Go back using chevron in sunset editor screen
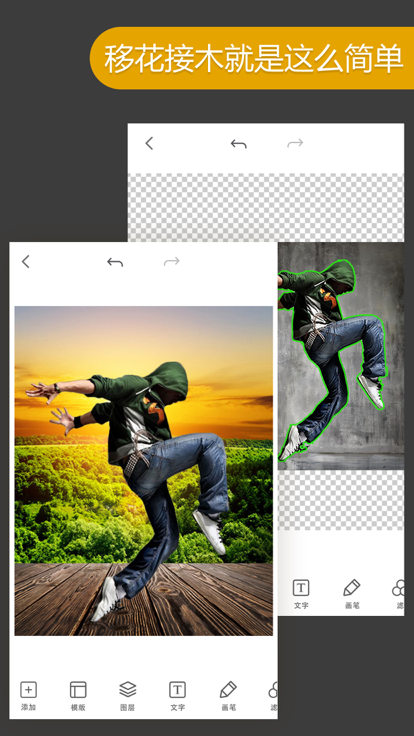 click(x=26, y=261)
